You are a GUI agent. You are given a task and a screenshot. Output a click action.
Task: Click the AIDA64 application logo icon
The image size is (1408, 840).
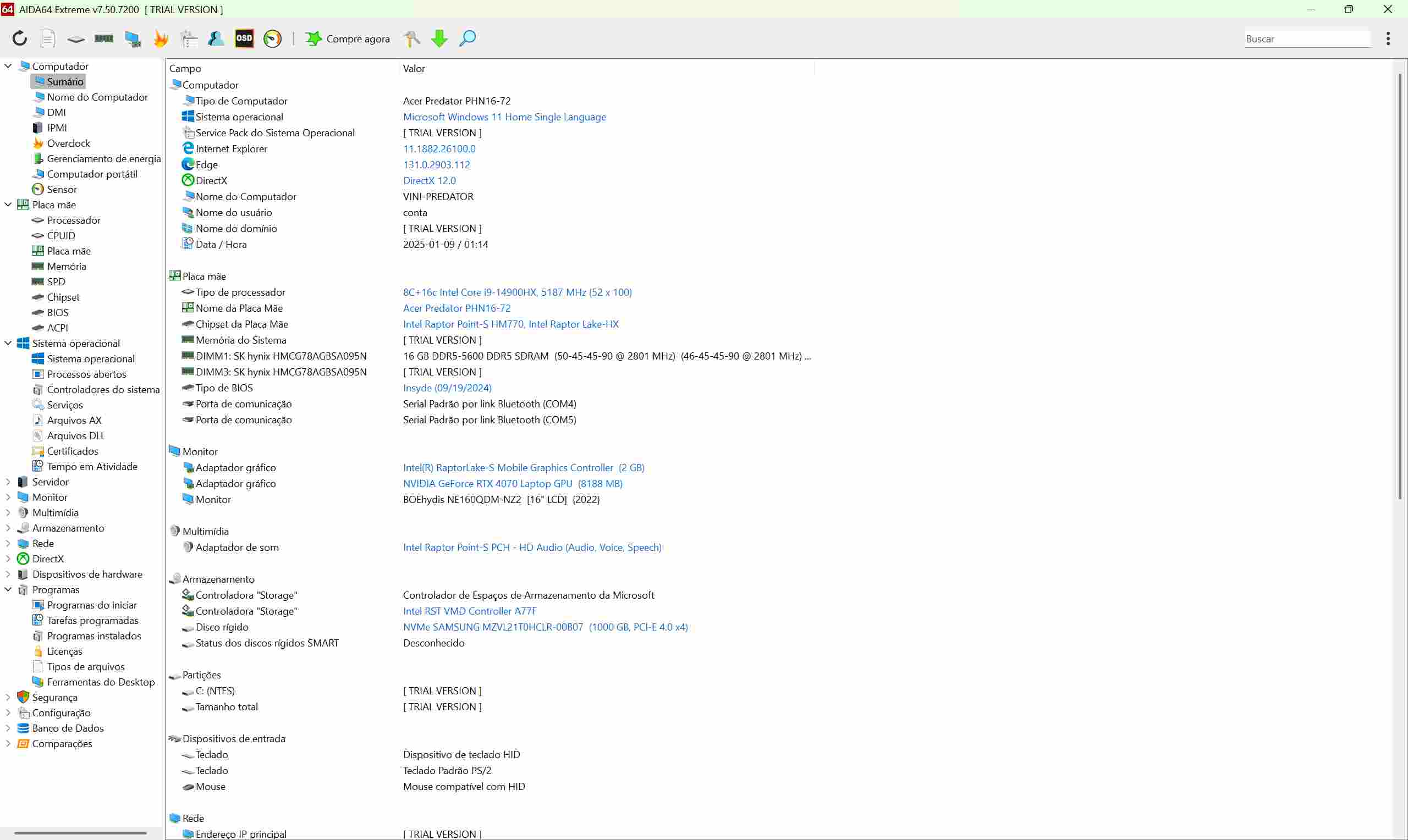(7, 9)
